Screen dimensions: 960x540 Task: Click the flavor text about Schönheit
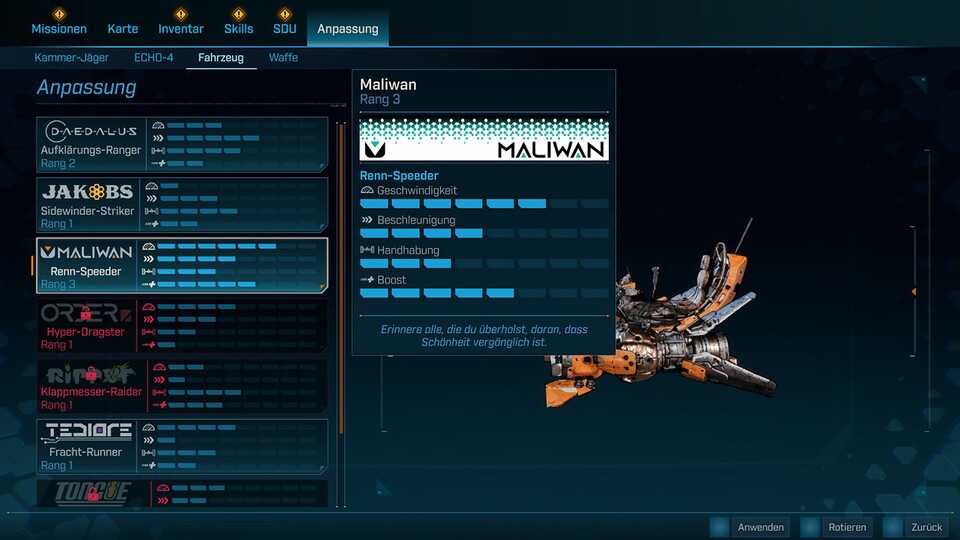pyautogui.click(x=484, y=336)
